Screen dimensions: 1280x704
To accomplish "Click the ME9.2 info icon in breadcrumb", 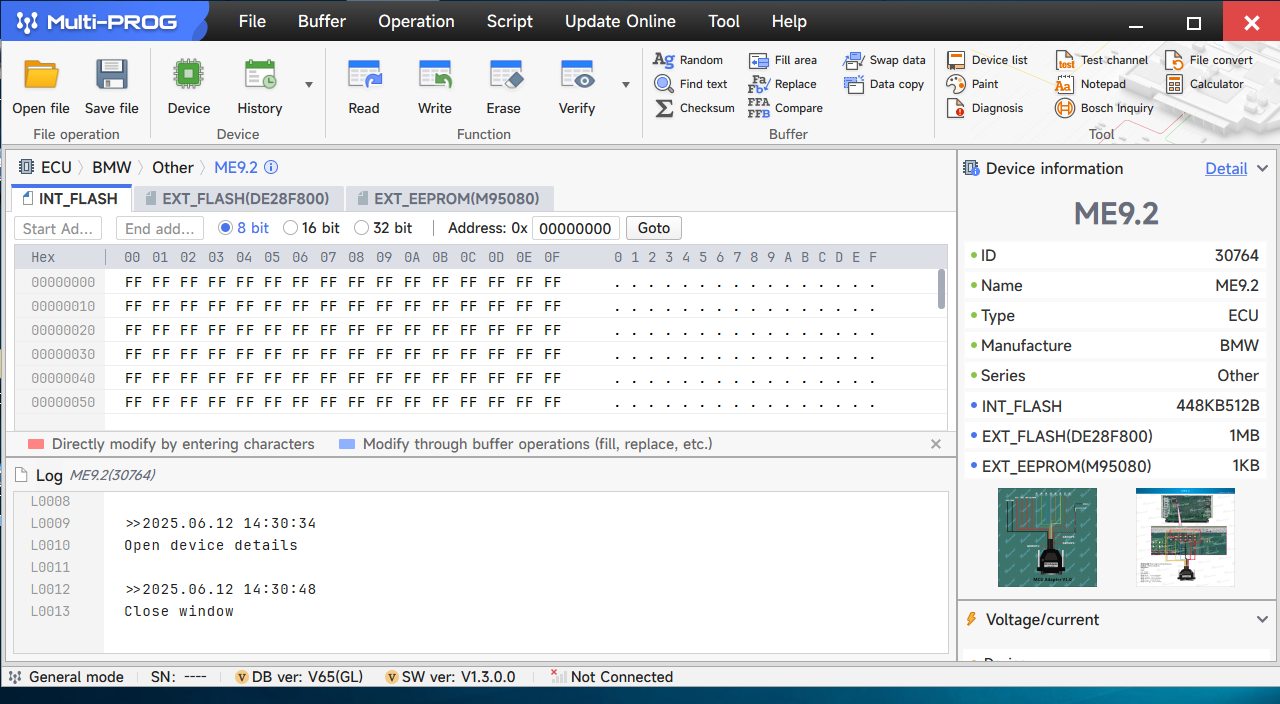I will (x=271, y=168).
